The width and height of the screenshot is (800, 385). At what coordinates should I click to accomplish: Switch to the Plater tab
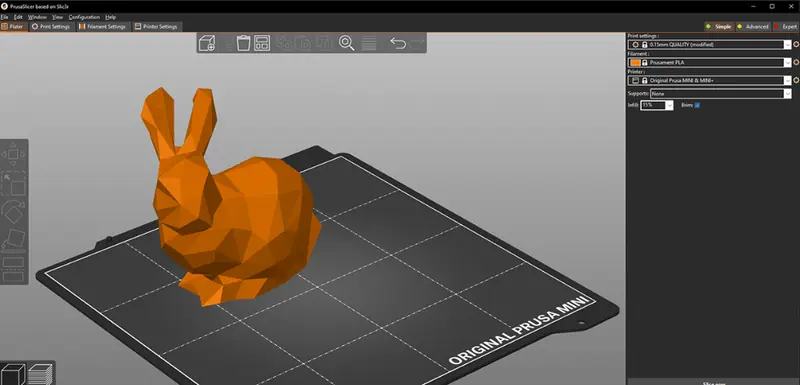(13, 27)
